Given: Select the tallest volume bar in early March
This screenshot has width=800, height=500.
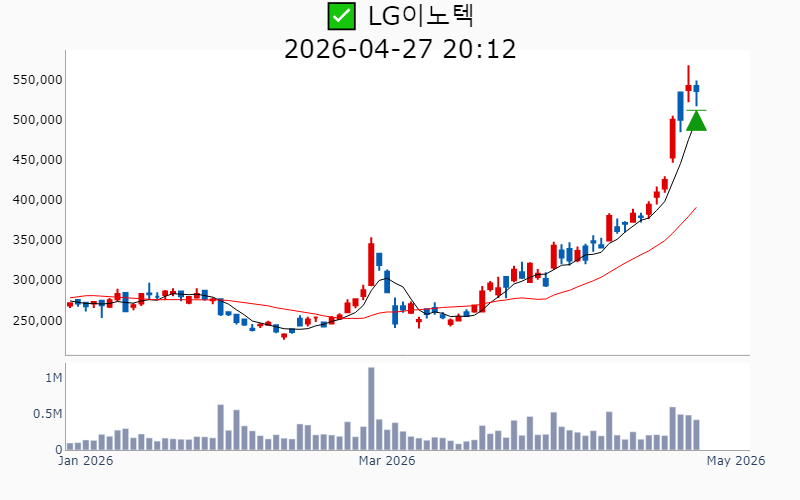Looking at the screenshot, I should point(371,408).
